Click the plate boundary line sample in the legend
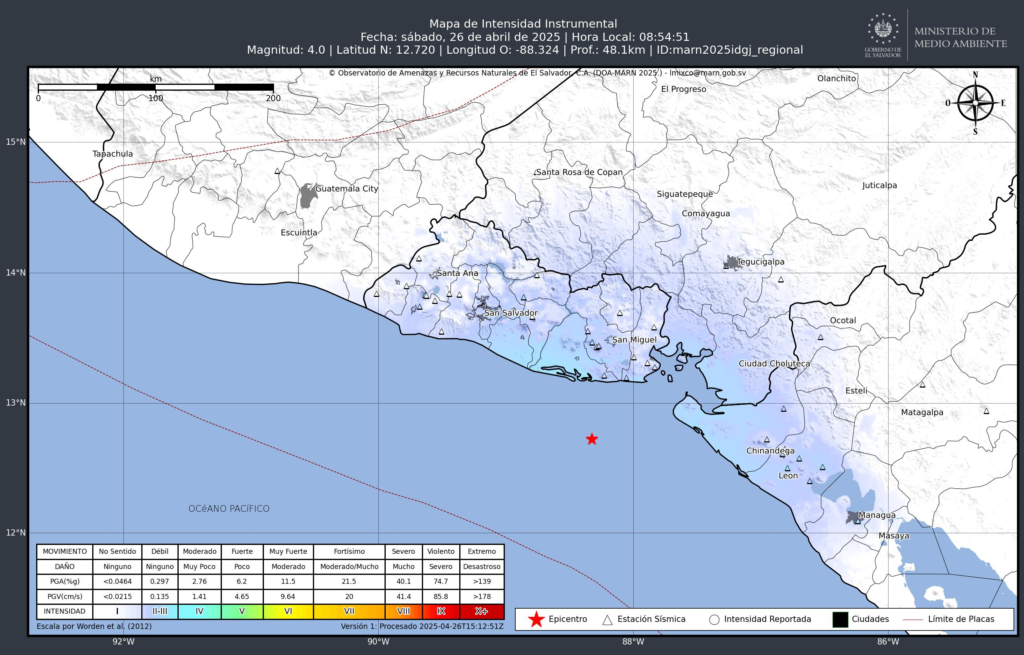Screen dimensions: 1024x655 (x=912, y=619)
